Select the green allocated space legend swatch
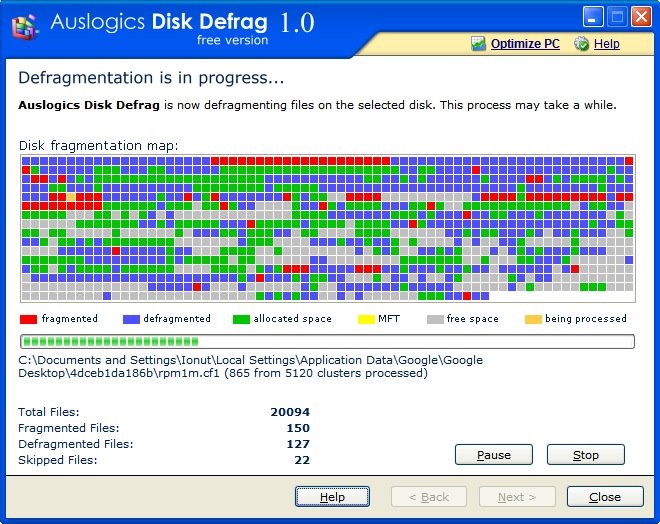The image size is (660, 524). coord(240,319)
